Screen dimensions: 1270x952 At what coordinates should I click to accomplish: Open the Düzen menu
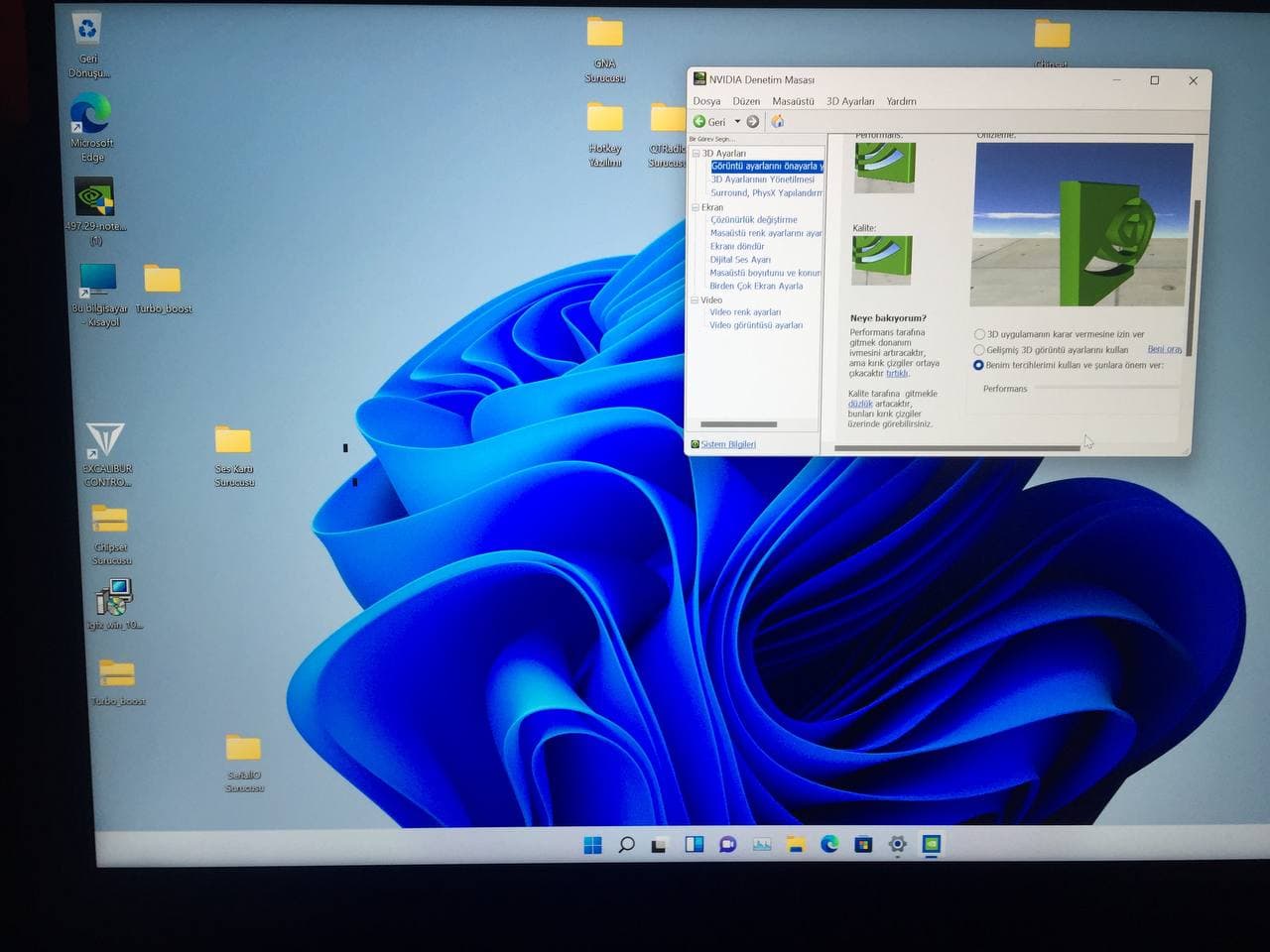(x=746, y=101)
